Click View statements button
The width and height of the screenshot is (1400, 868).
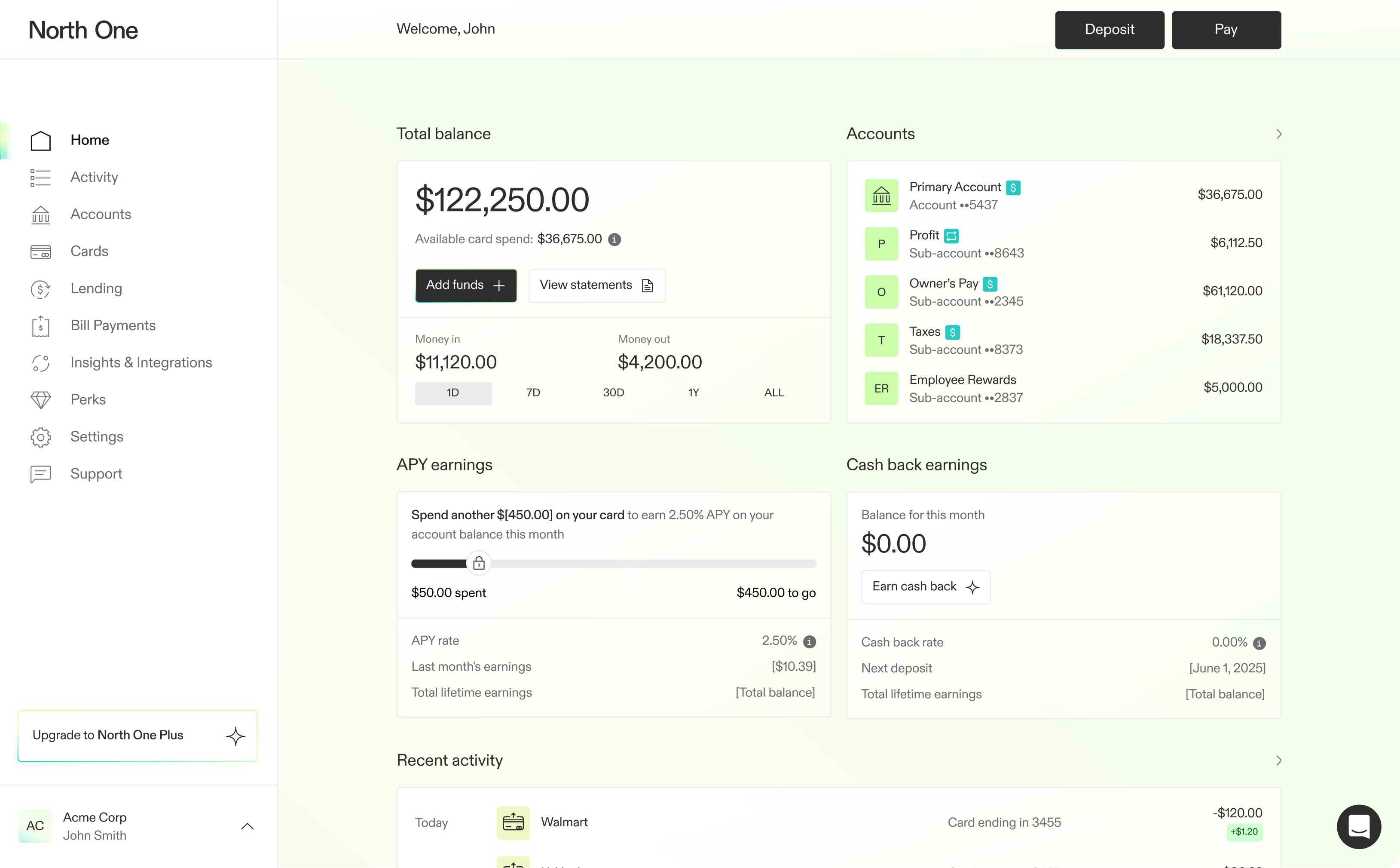point(596,285)
